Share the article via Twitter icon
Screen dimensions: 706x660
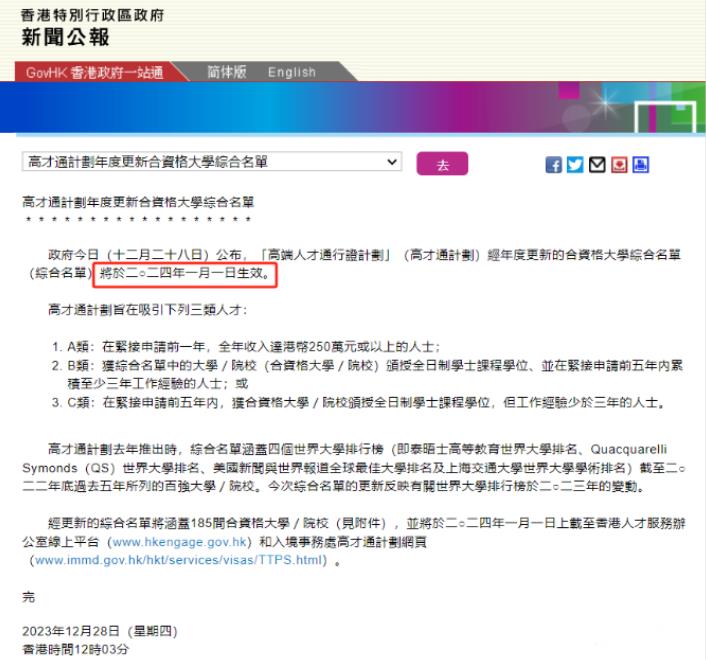(x=575, y=165)
